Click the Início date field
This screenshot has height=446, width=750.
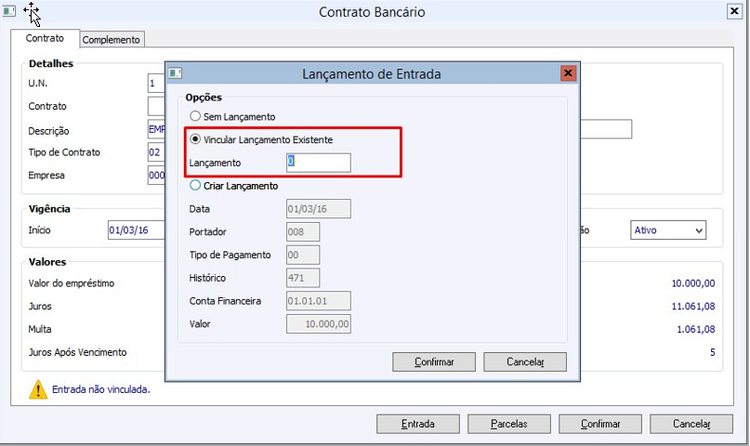(x=136, y=230)
